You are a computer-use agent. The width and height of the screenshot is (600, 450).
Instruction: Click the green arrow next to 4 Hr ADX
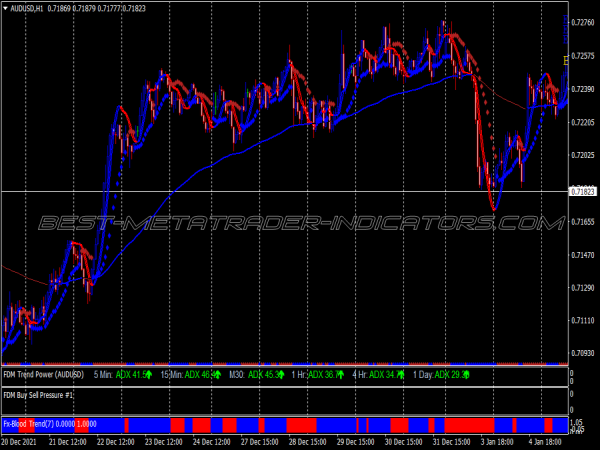pos(401,375)
